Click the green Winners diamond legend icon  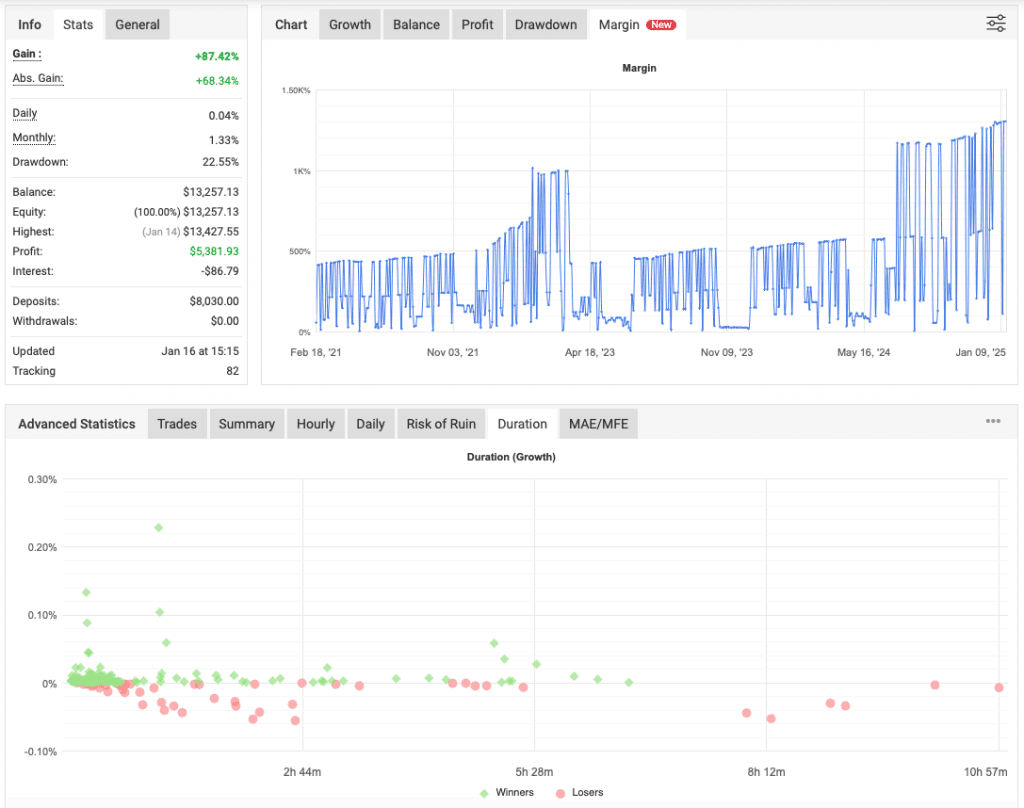(x=485, y=792)
